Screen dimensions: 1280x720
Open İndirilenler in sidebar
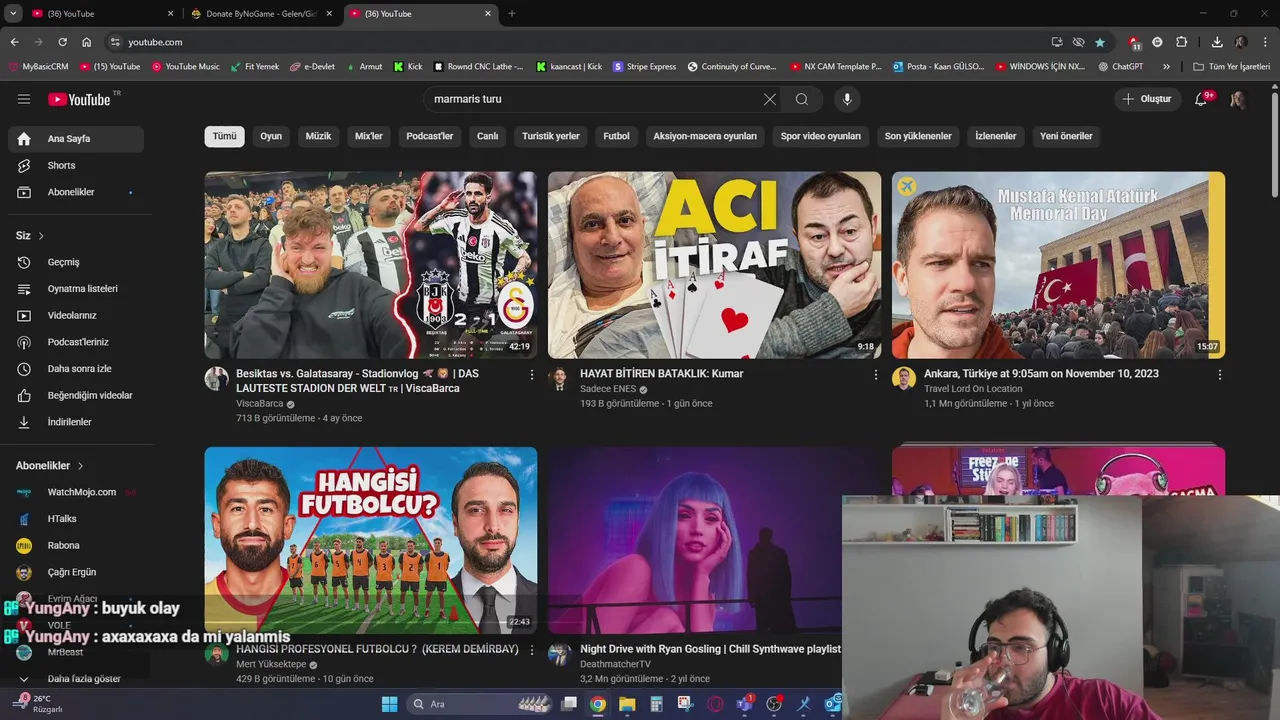click(x=76, y=422)
